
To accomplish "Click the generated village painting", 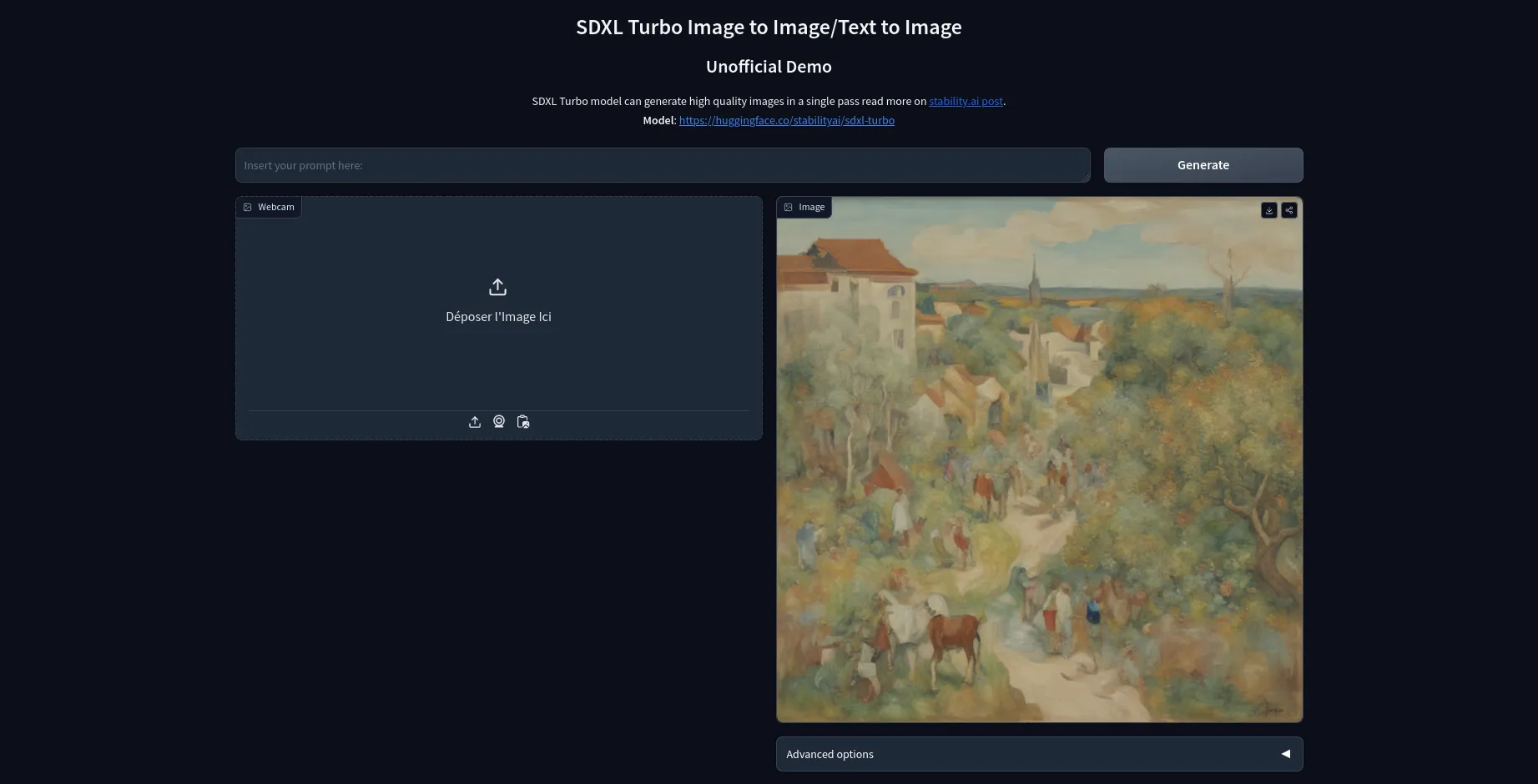I will pos(1038,459).
